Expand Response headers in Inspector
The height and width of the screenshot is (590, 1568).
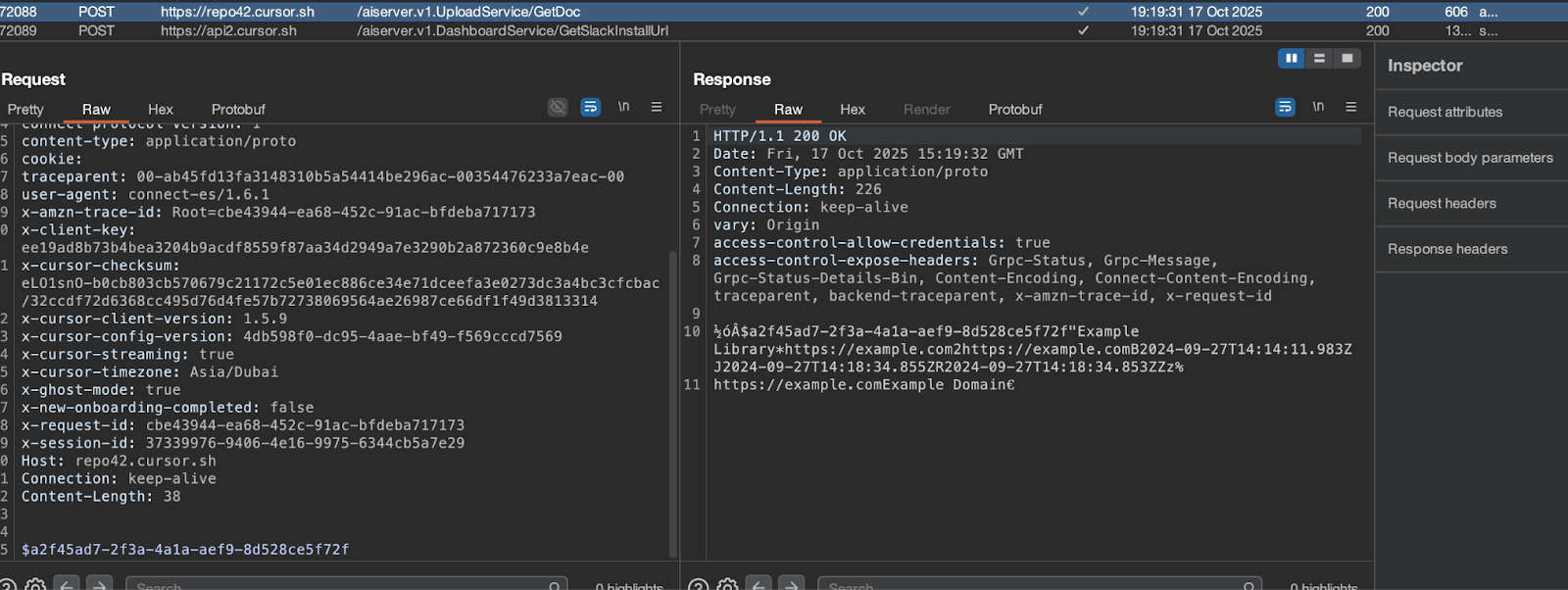point(1471,249)
